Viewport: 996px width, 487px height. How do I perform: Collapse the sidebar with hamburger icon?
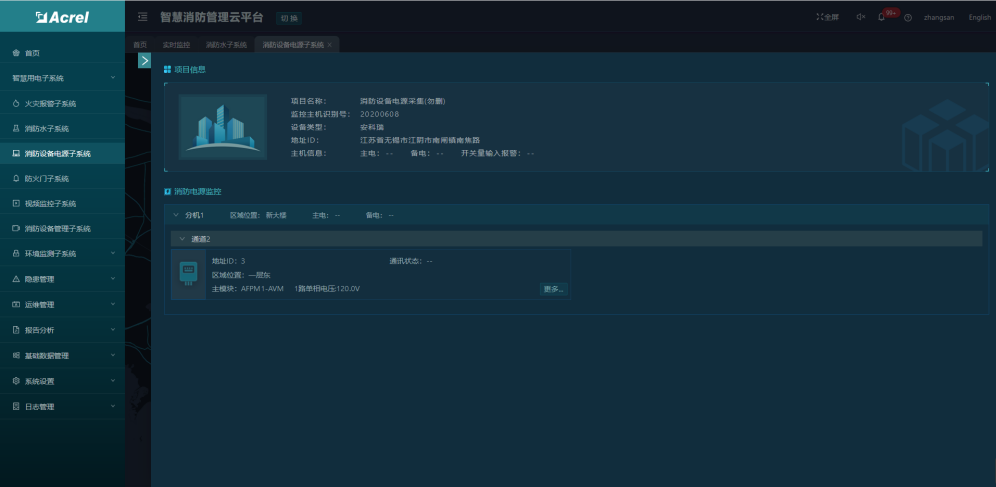tap(143, 17)
